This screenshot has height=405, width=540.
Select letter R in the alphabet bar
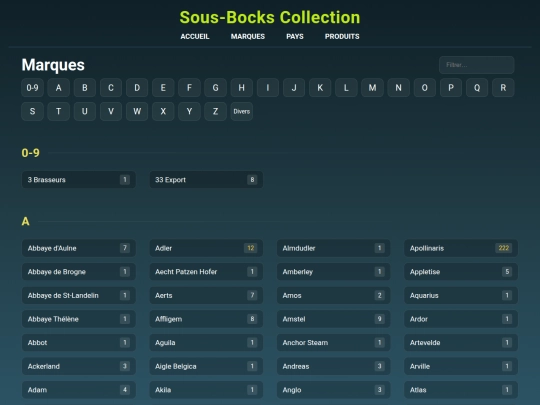pyautogui.click(x=503, y=88)
